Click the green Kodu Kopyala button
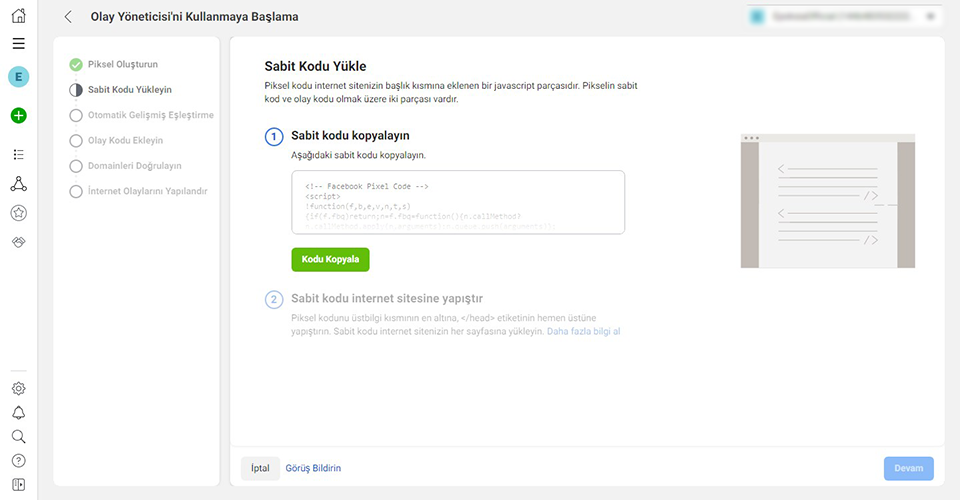This screenshot has height=500, width=960. 330,259
